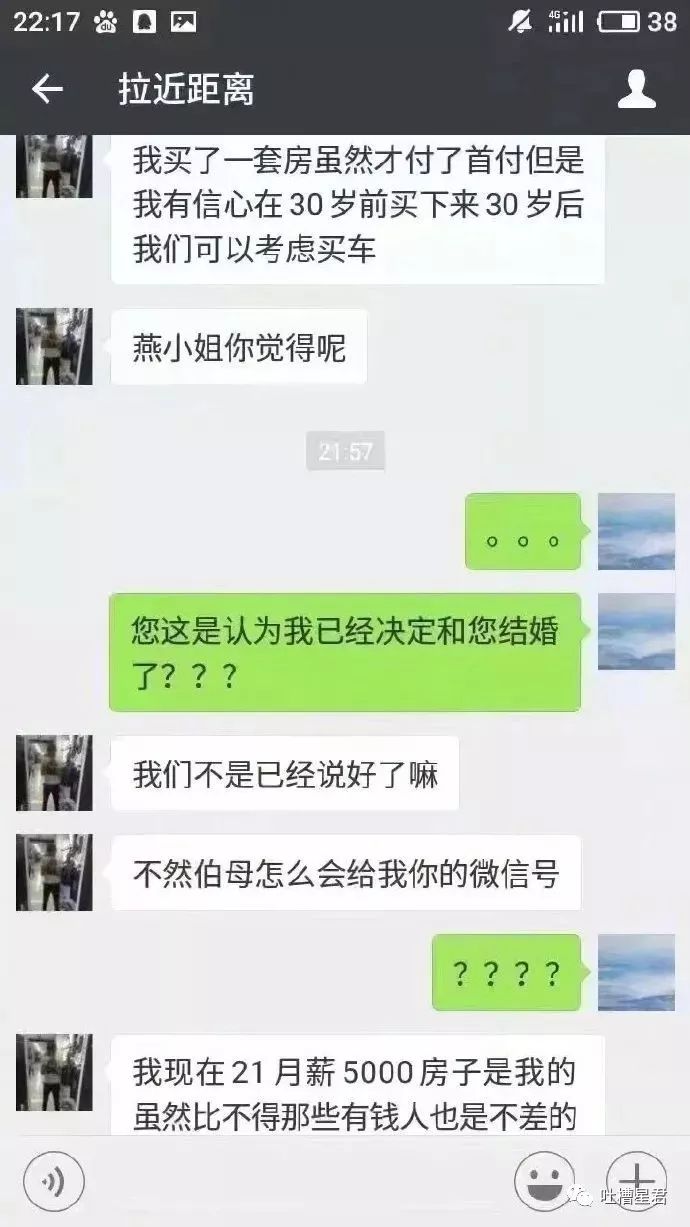Open the plus attachments menu
This screenshot has height=1227, width=690.
636,1183
